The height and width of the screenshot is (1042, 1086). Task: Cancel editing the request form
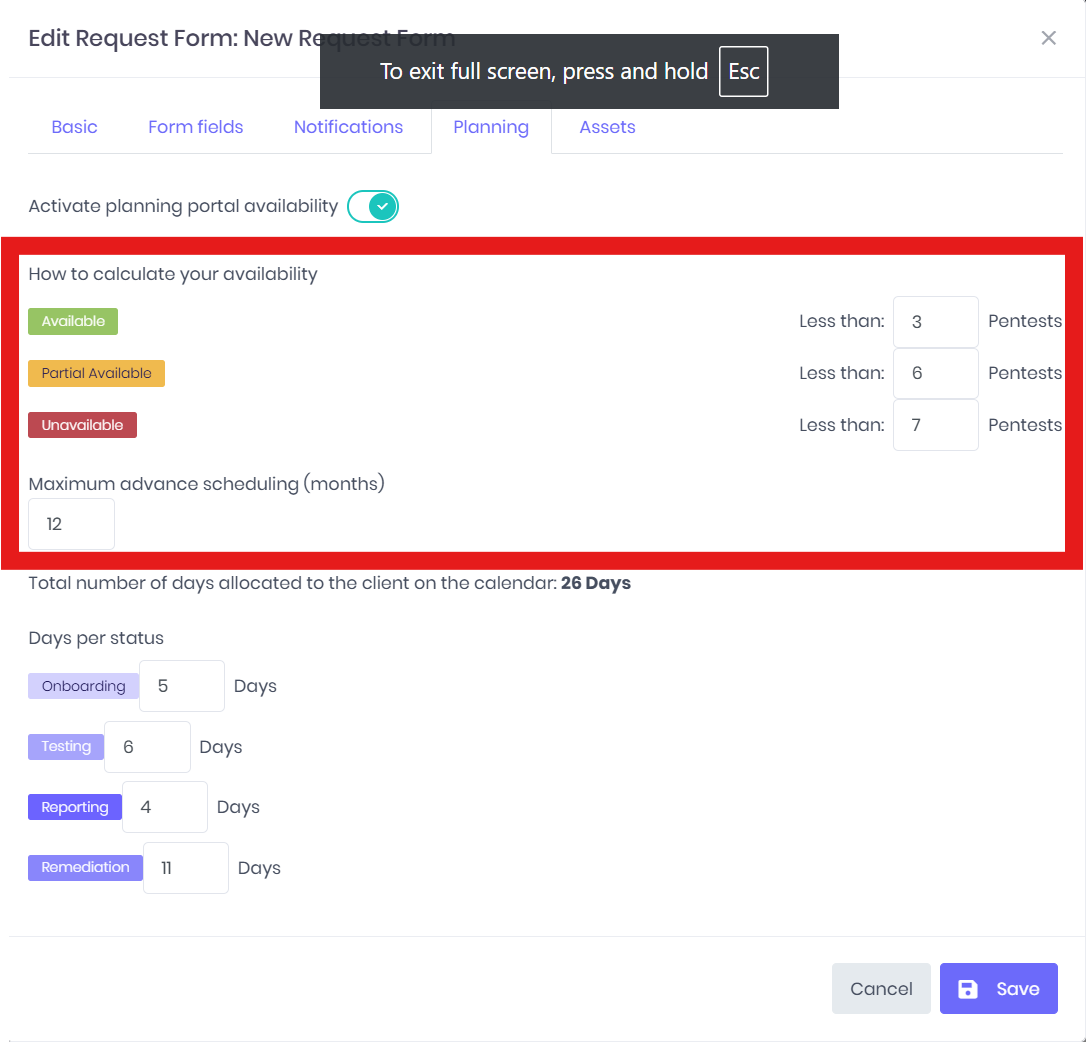click(x=881, y=989)
